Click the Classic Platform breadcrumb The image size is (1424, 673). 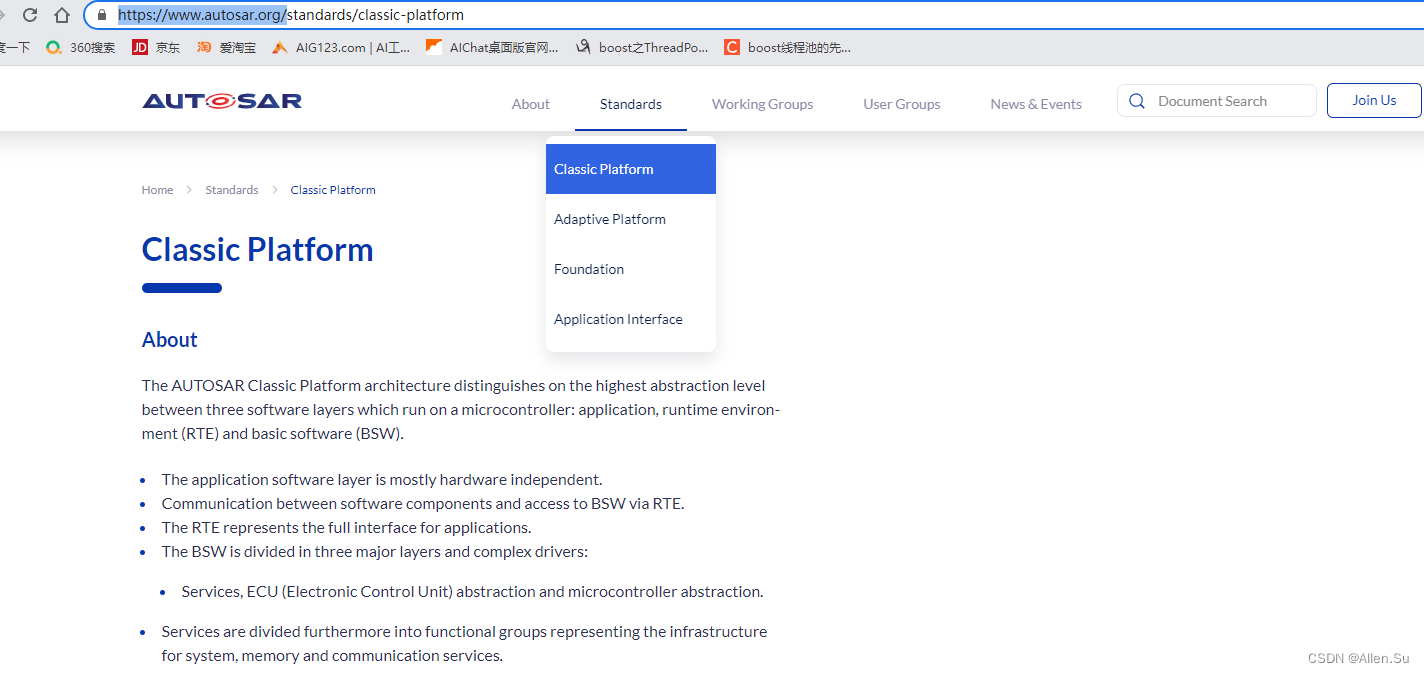click(333, 190)
